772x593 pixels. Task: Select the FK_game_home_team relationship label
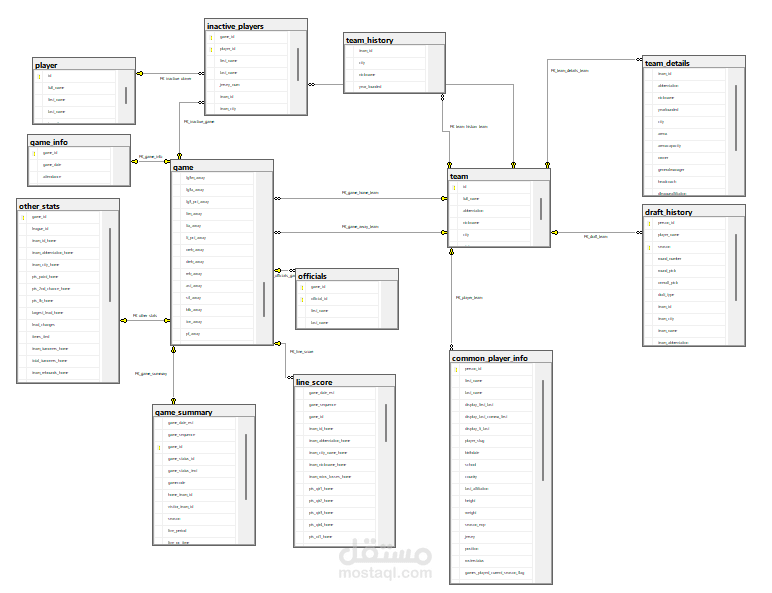[x=360, y=193]
